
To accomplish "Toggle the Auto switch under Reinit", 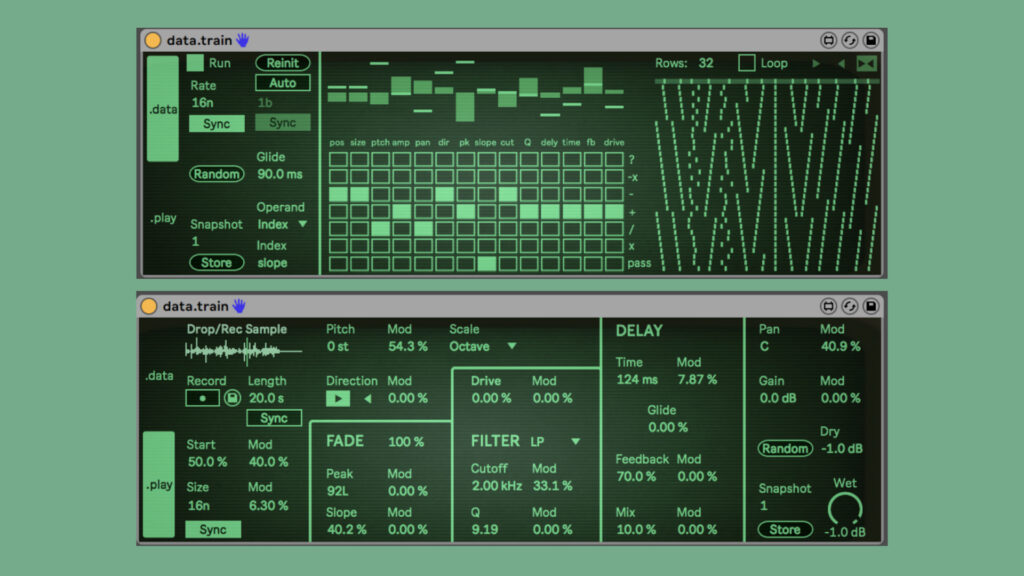I will (x=282, y=83).
